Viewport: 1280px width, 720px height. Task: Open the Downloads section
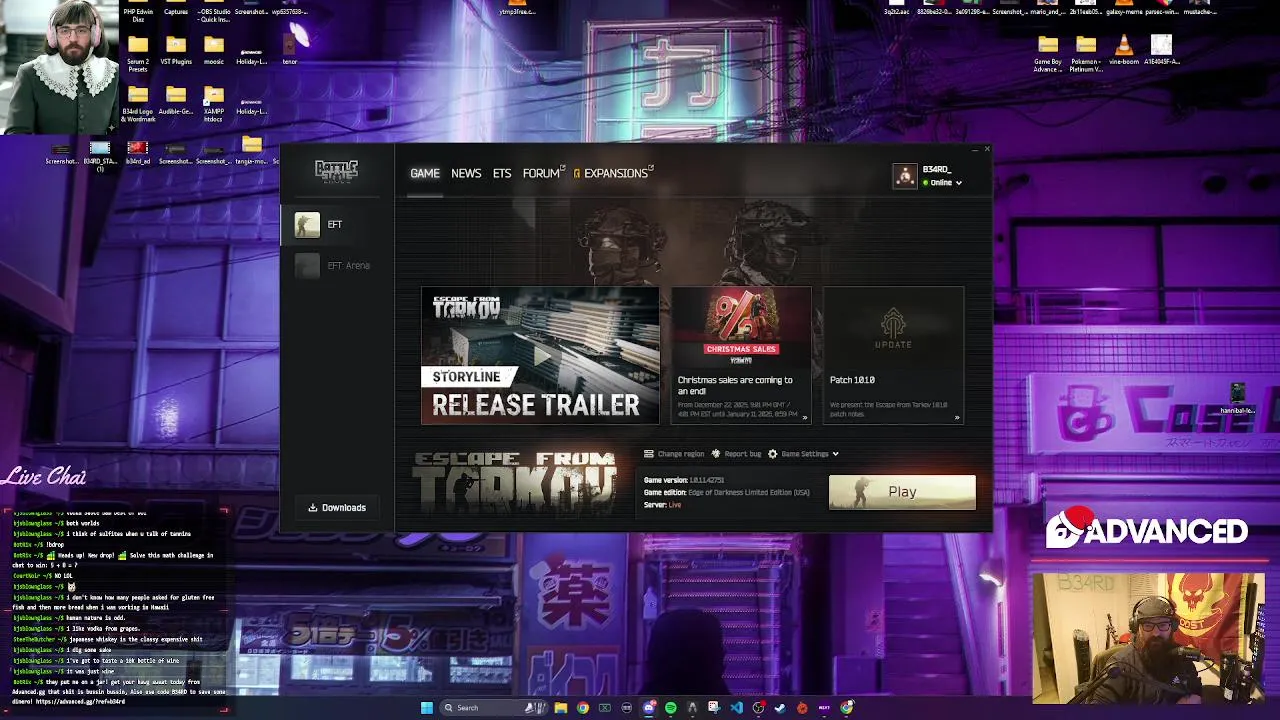click(337, 507)
